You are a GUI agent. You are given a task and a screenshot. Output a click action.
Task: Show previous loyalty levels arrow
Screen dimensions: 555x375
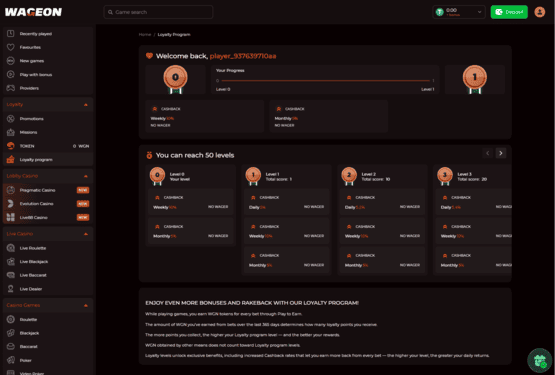(487, 153)
